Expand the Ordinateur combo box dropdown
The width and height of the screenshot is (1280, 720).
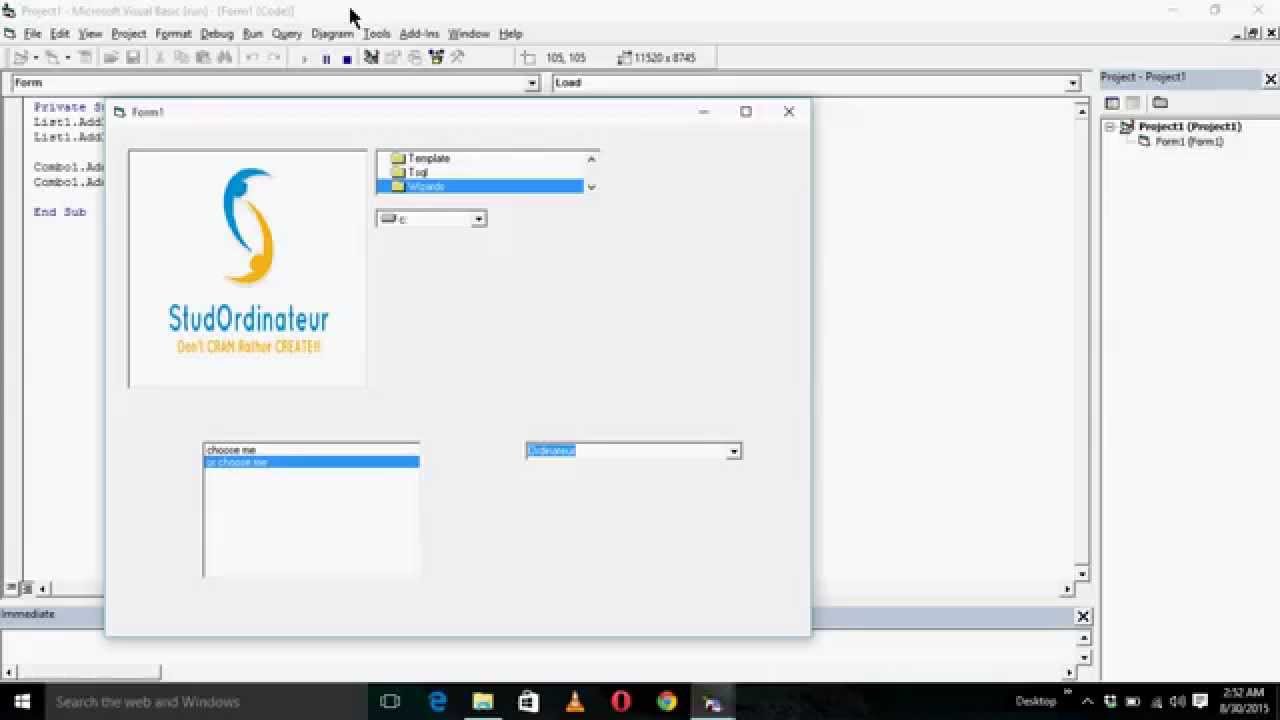click(733, 452)
